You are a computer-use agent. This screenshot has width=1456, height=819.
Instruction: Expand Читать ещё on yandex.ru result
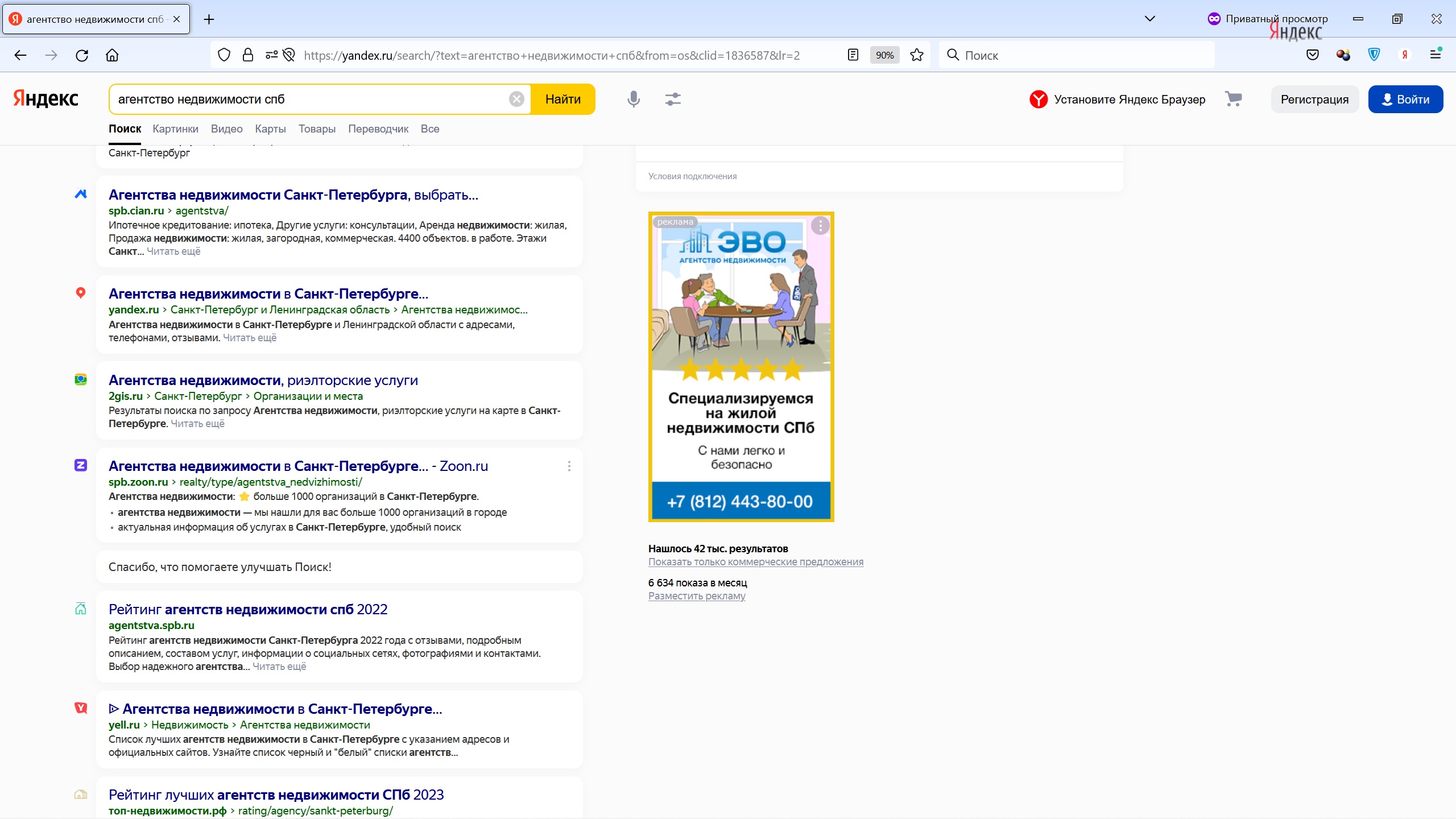250,338
